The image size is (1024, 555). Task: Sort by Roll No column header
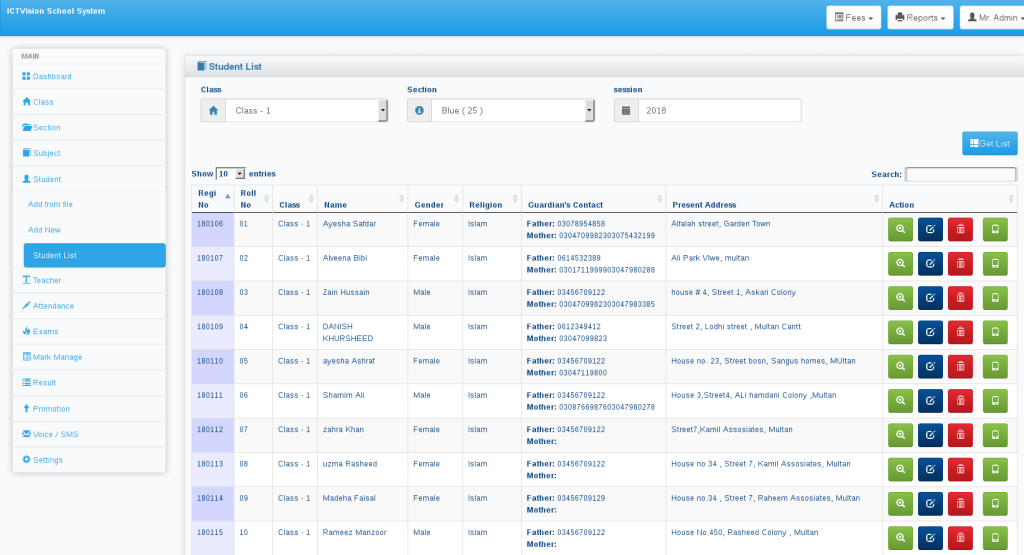point(253,199)
